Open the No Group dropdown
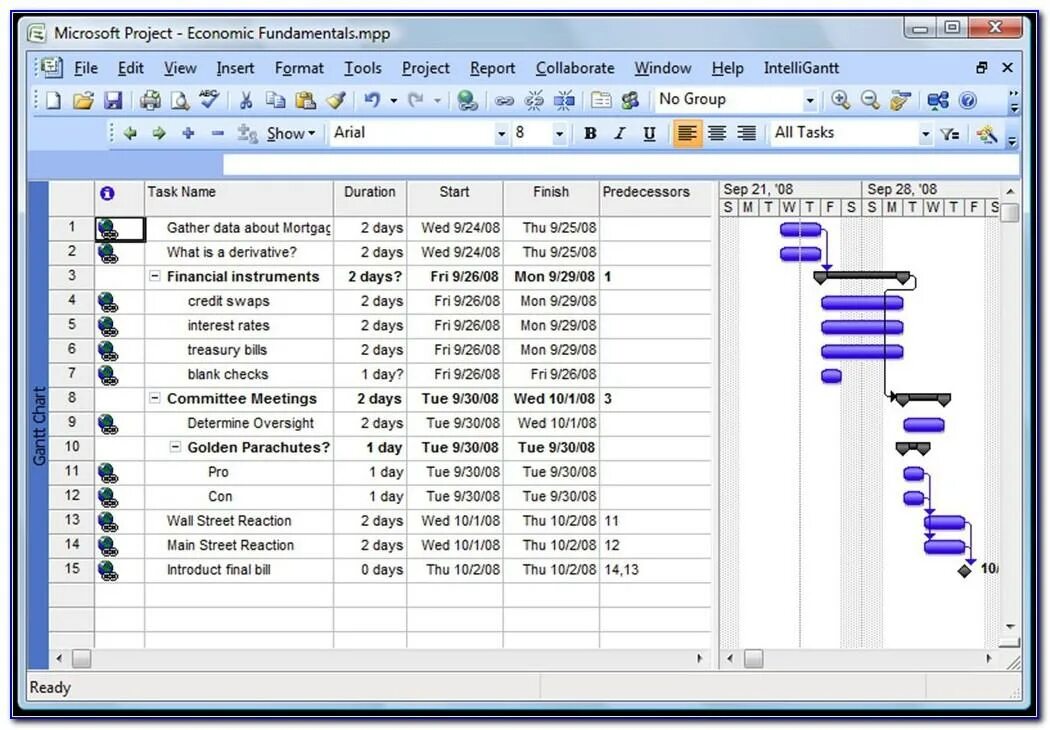The width and height of the screenshot is (1050, 730). (810, 100)
